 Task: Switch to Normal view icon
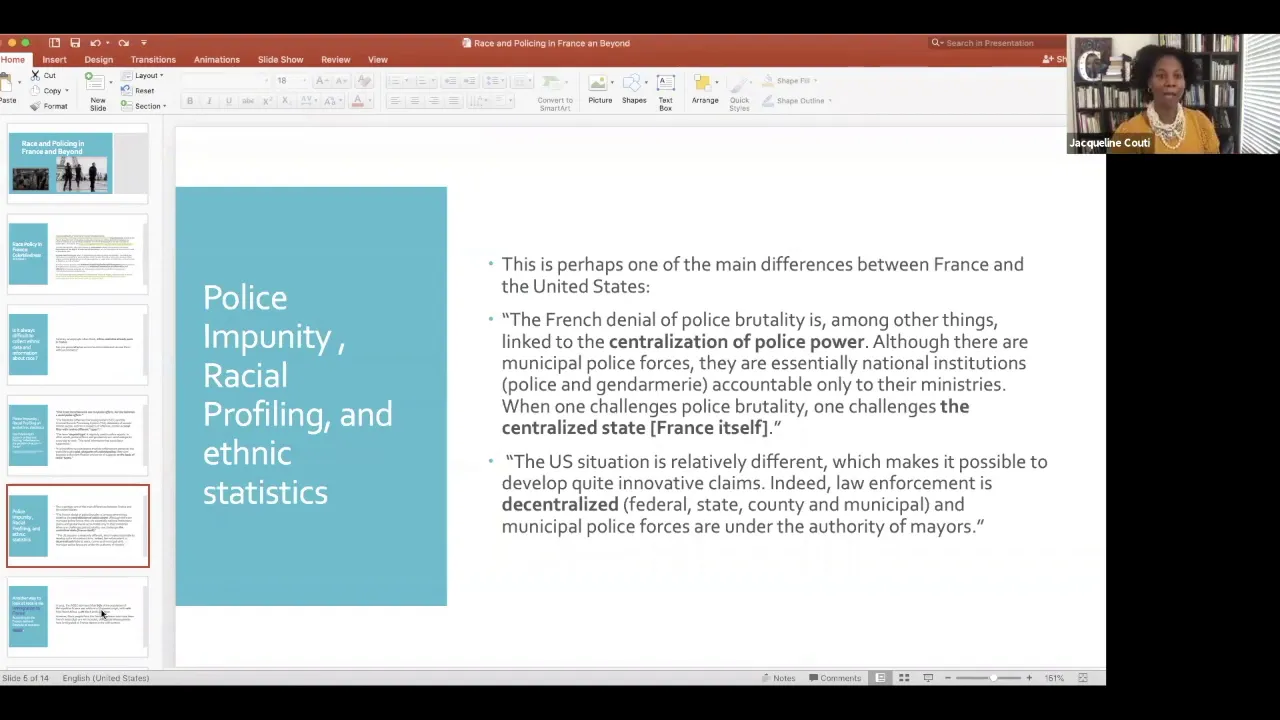click(880, 678)
